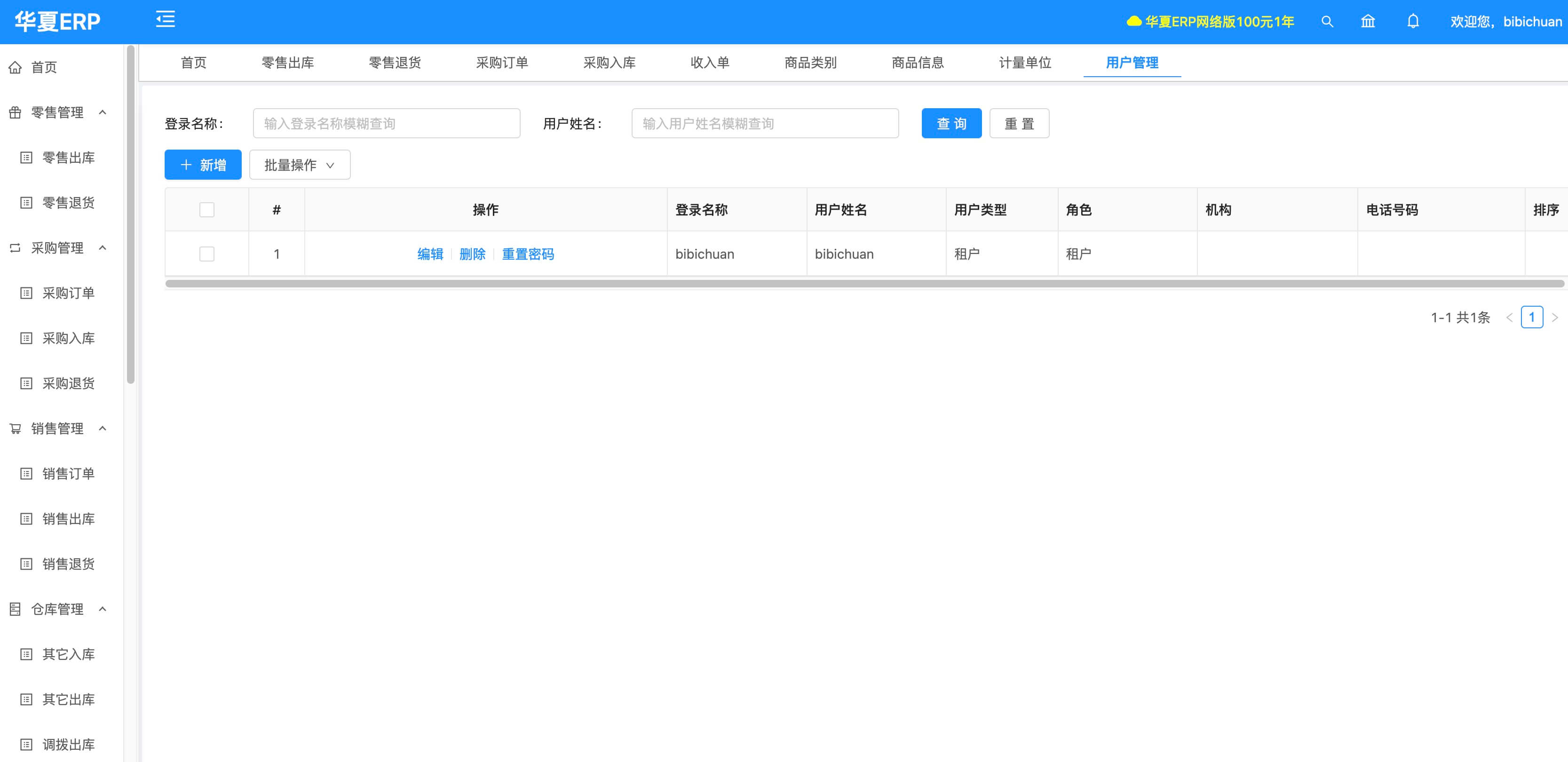Image resolution: width=1568 pixels, height=762 pixels.
Task: Click the bank building icon in header
Action: click(x=1368, y=22)
